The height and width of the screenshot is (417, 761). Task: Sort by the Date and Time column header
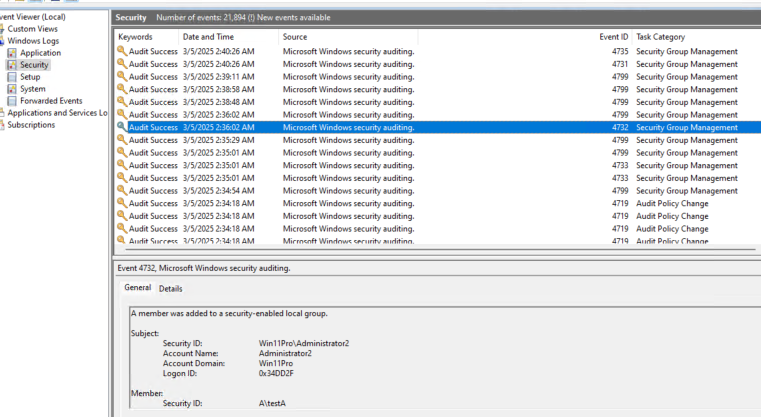click(228, 37)
